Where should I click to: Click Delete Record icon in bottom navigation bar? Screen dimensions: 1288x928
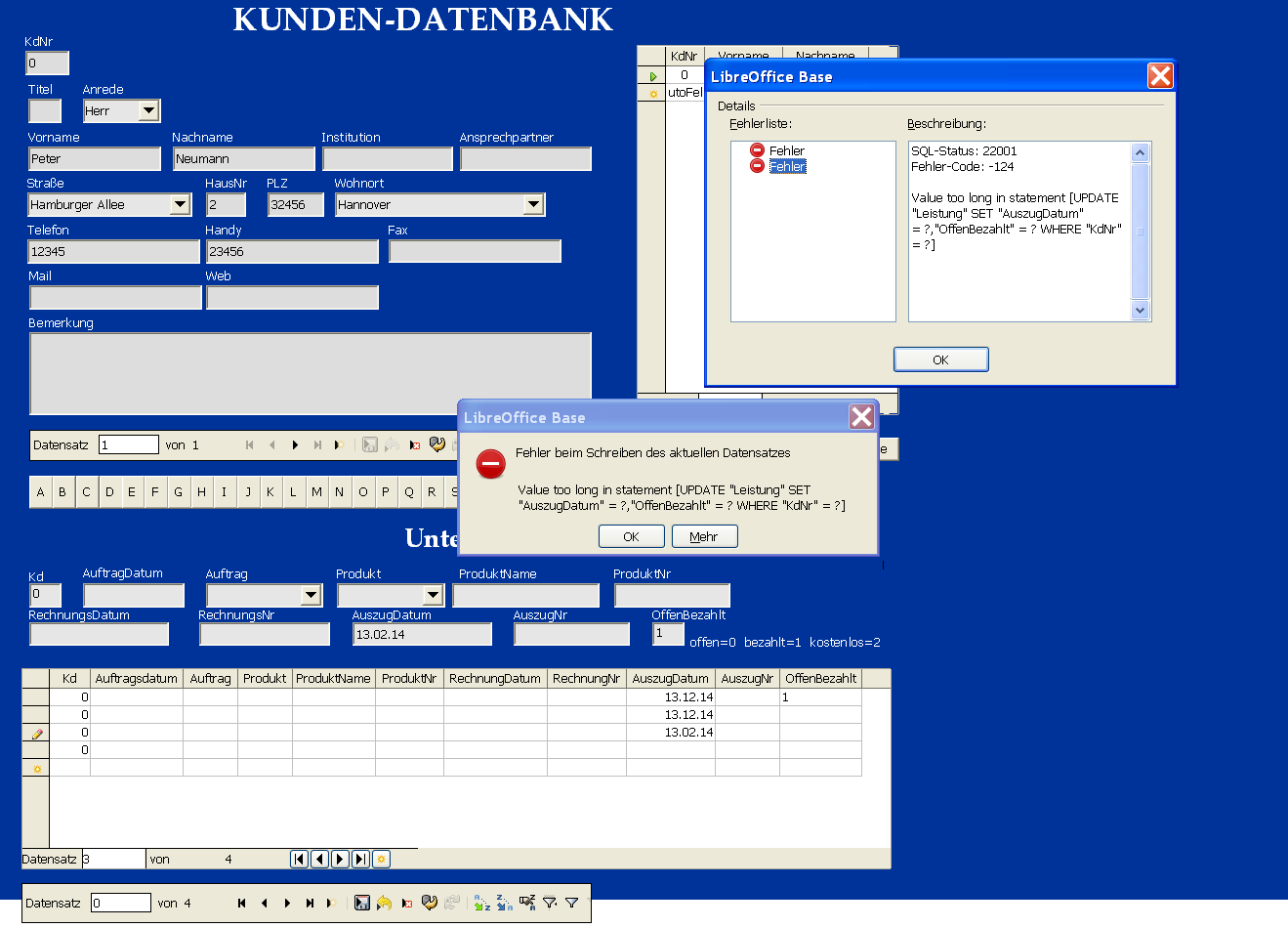tap(406, 904)
